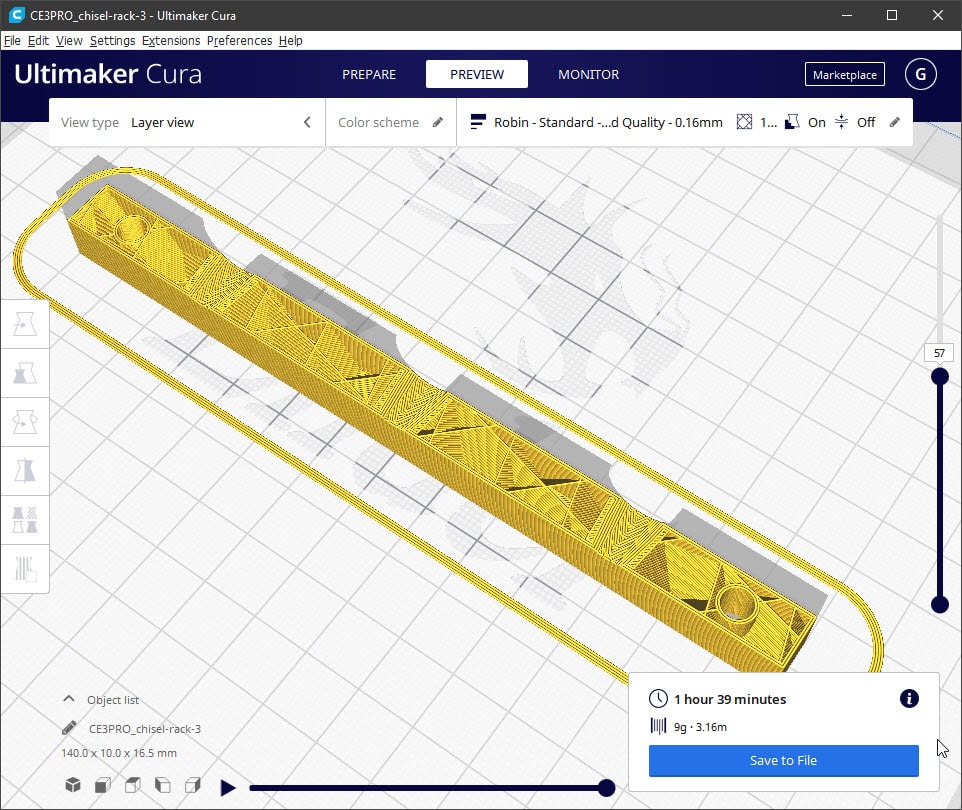Image resolution: width=962 pixels, height=810 pixels.
Task: Close the Cura window
Action: coord(937,15)
